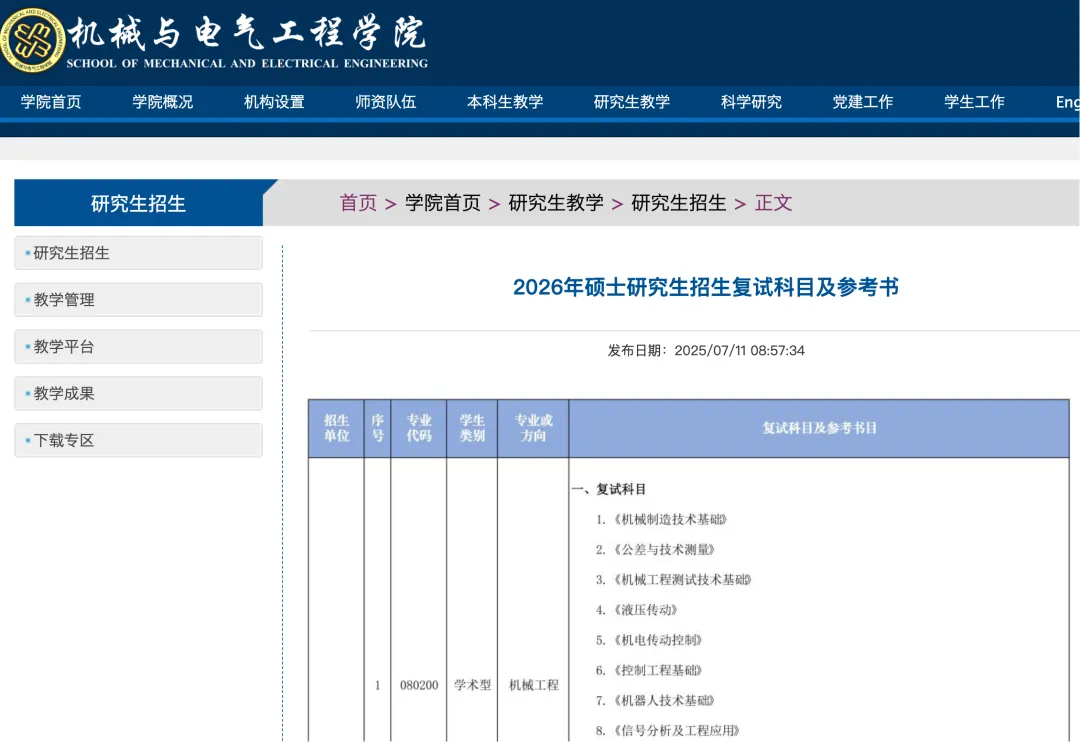This screenshot has width=1080, height=742.
Task: Open sidebar item 教学成果
Action: pyautogui.click(x=138, y=393)
